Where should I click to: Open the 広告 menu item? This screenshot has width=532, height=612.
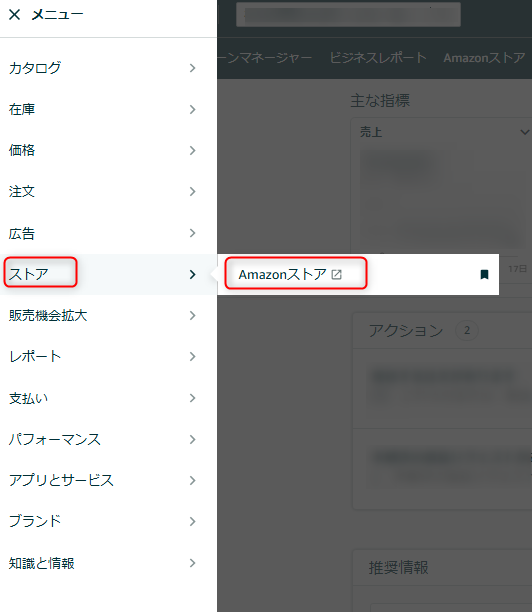point(109,233)
